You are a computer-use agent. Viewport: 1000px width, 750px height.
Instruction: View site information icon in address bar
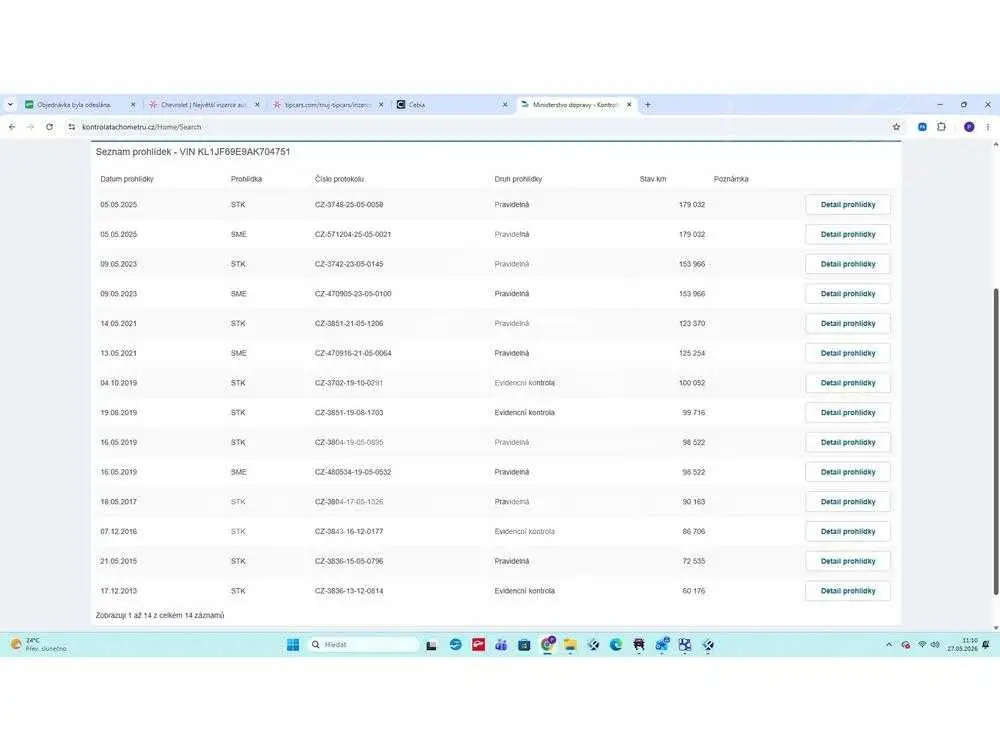click(x=71, y=127)
